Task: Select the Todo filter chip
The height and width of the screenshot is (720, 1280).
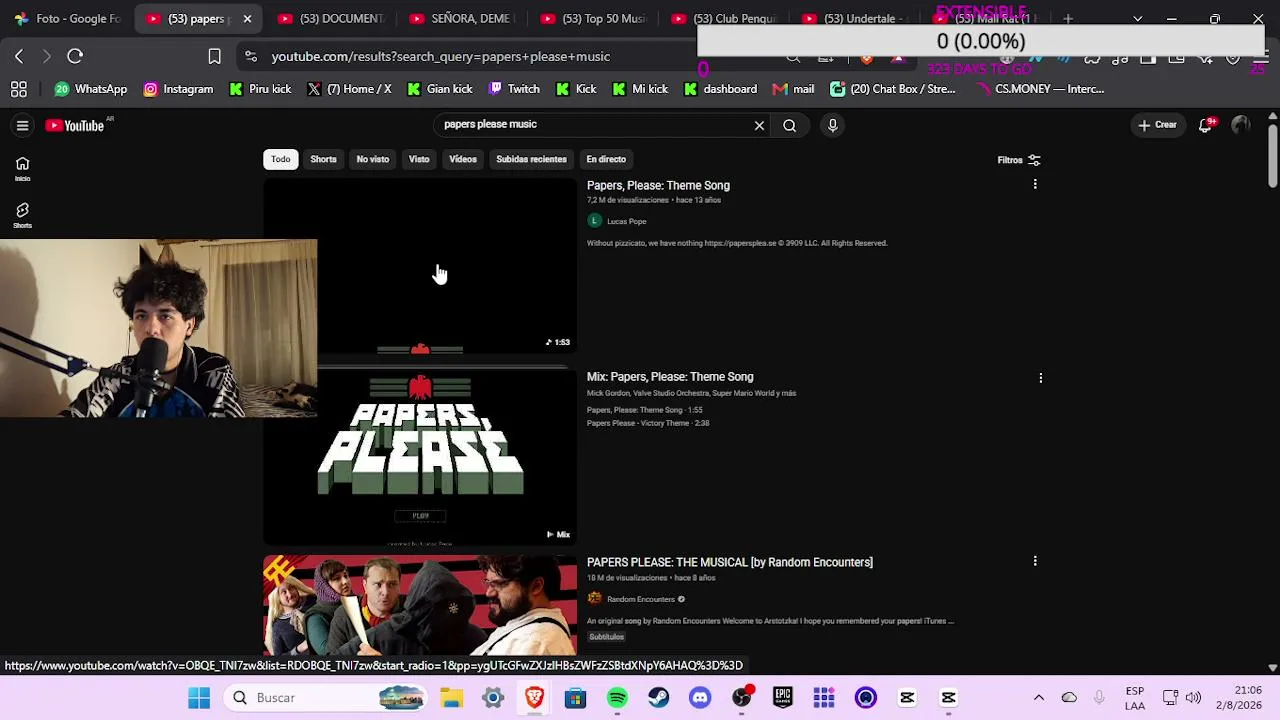Action: tap(281, 159)
